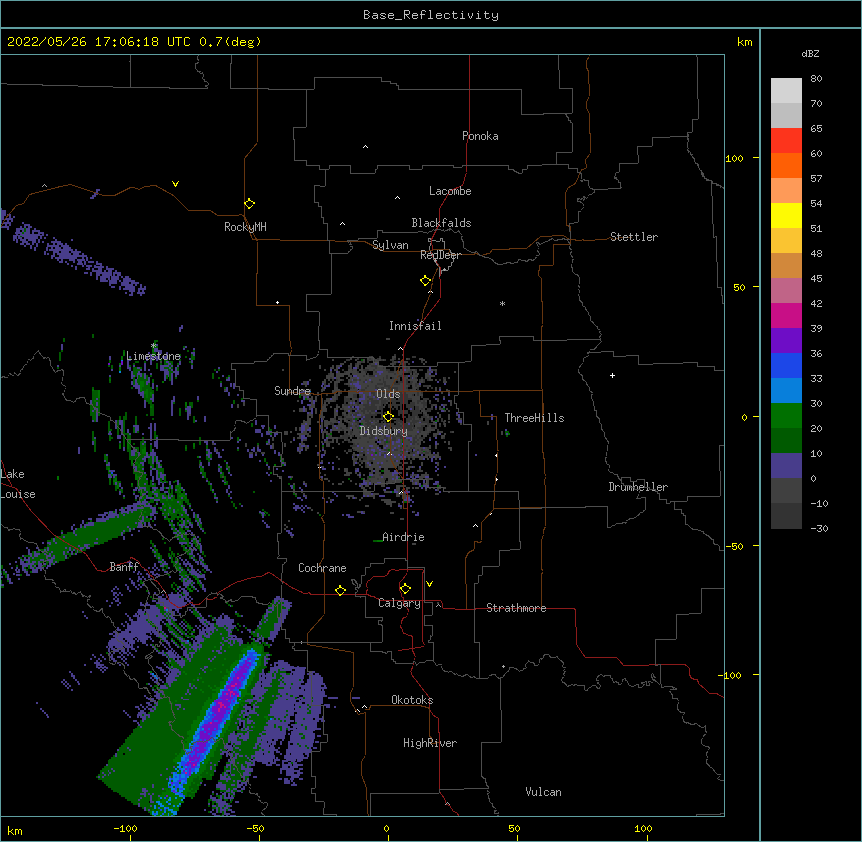
Task: Click the Okotoks label
Action: (412, 700)
